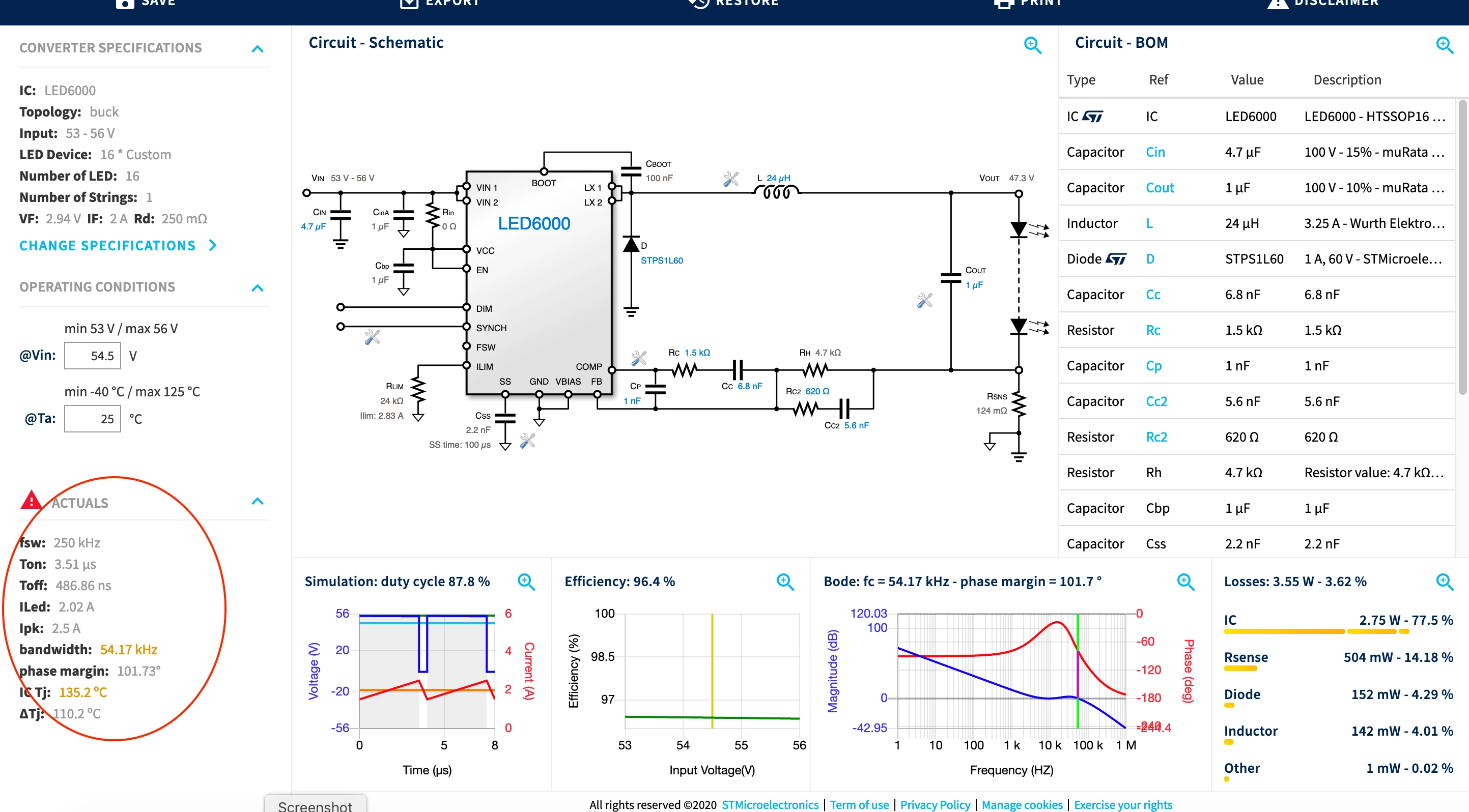Click the BOM table vertical scrollbar
Screen dimensions: 1469x812
pos(1462,248)
